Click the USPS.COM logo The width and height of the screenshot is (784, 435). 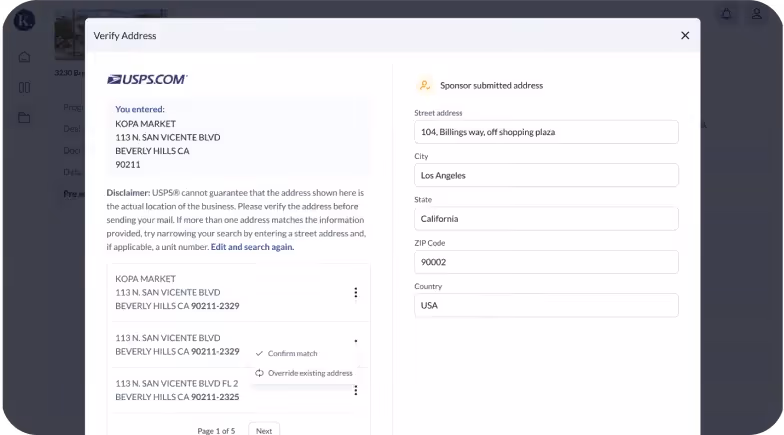point(147,80)
